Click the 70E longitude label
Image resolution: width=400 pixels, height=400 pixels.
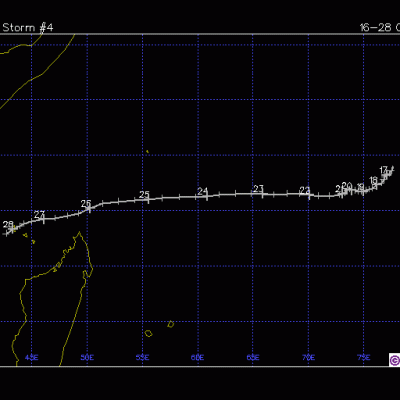(309, 358)
